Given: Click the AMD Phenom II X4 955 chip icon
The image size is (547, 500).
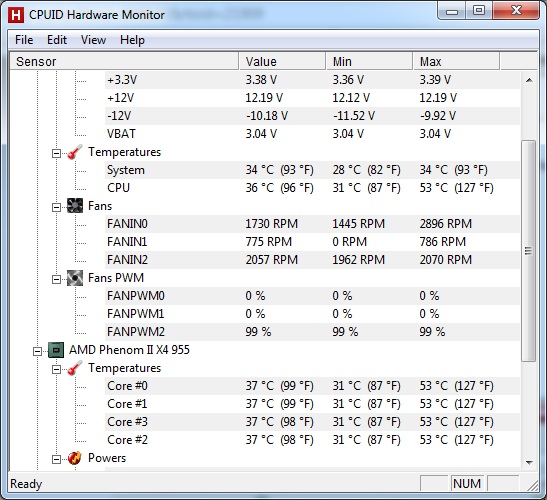Looking at the screenshot, I should point(56,350).
